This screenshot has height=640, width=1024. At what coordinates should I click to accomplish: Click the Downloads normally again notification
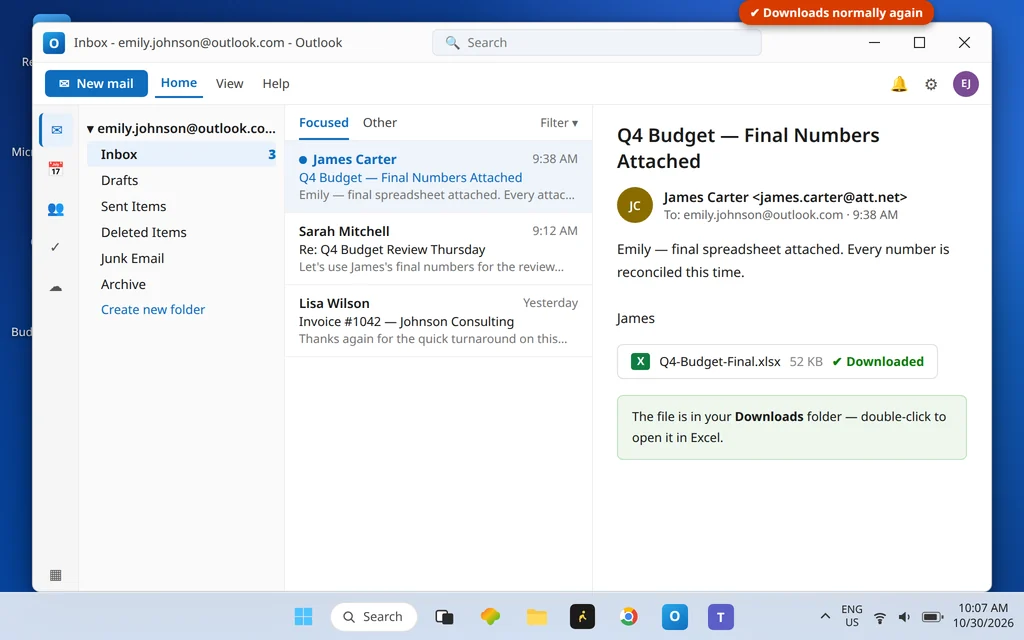coord(836,13)
